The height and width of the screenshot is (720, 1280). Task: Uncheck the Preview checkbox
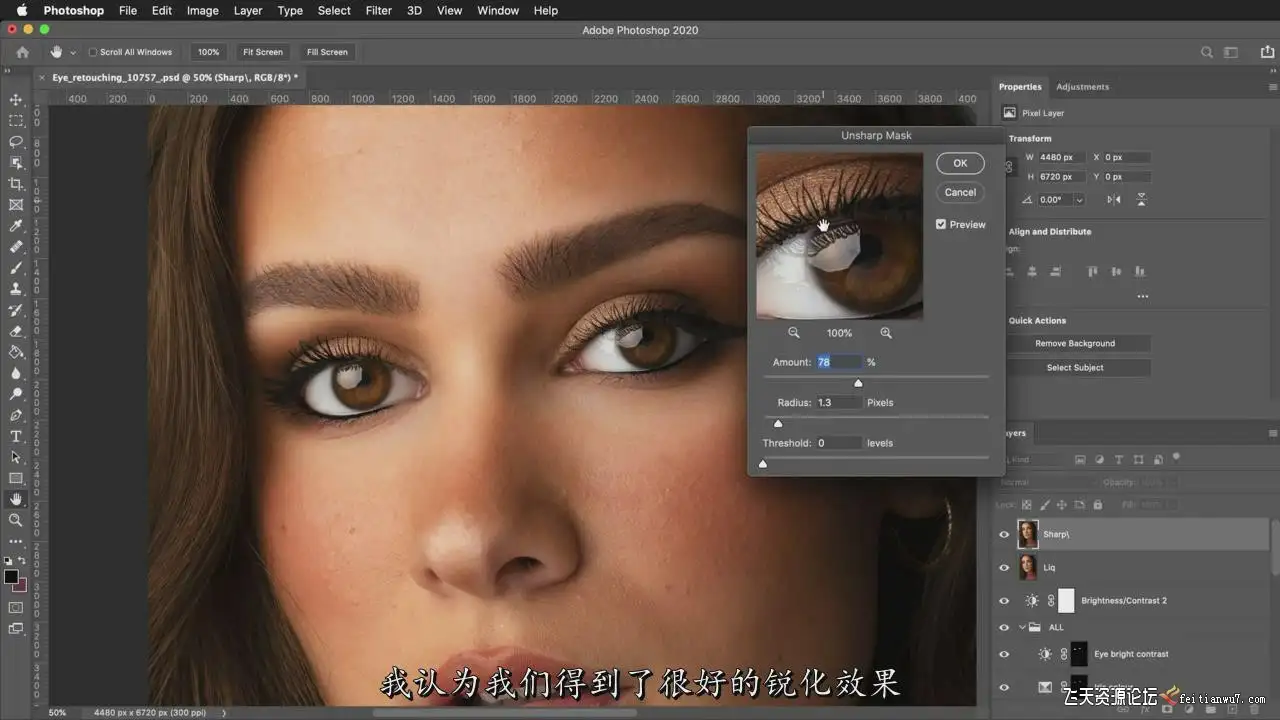(941, 225)
